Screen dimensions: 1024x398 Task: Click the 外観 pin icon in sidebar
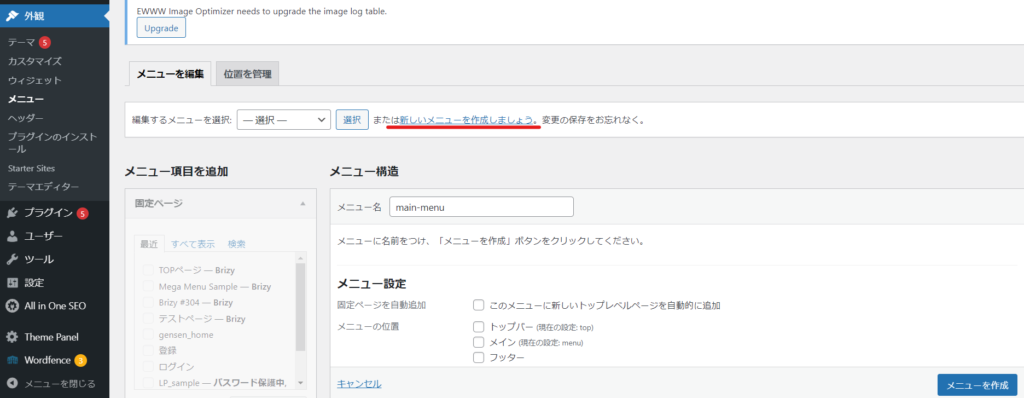(x=12, y=16)
